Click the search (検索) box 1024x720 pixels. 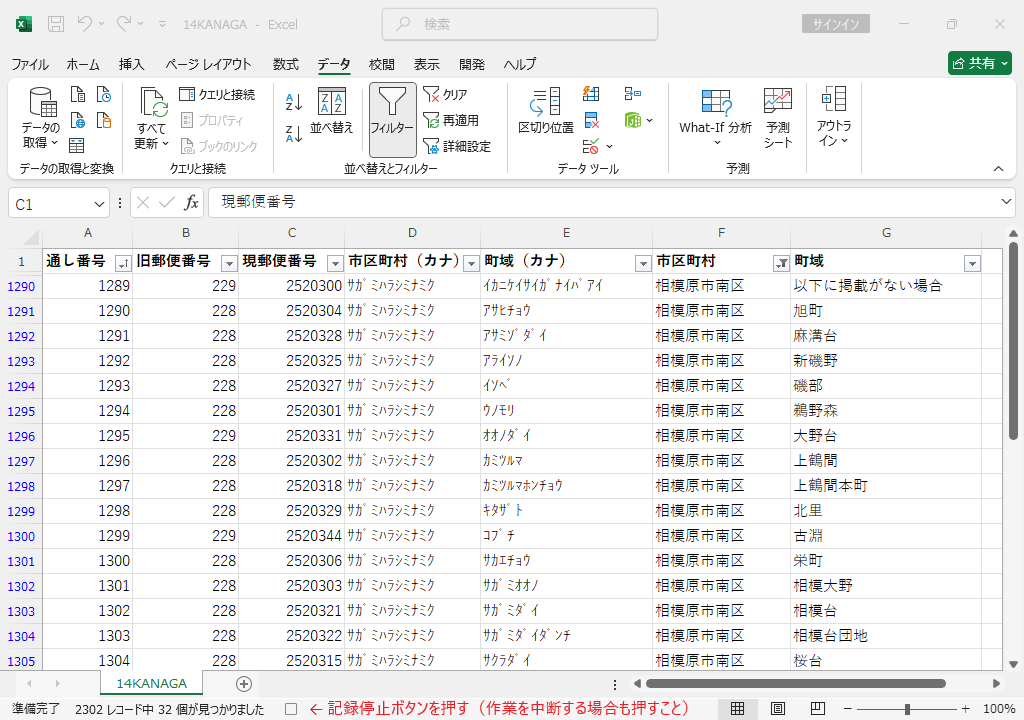click(x=520, y=24)
